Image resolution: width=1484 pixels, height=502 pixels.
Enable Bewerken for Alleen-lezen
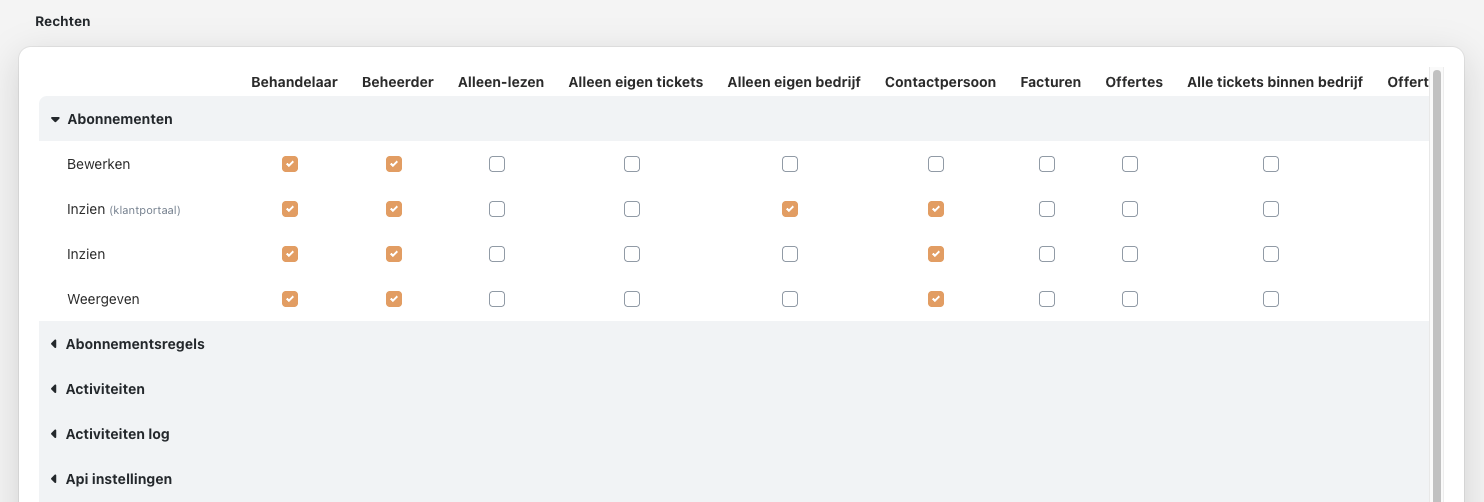pyautogui.click(x=497, y=164)
